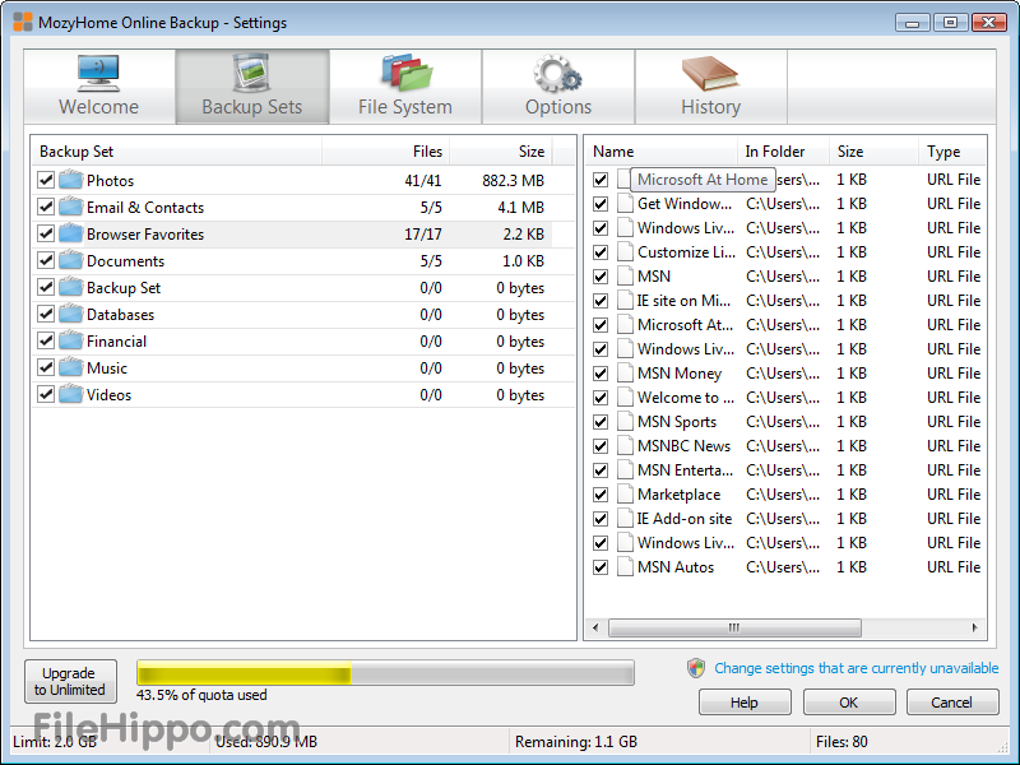Click the file list scroll right arrow
Image resolution: width=1020 pixels, height=765 pixels.
(x=974, y=628)
